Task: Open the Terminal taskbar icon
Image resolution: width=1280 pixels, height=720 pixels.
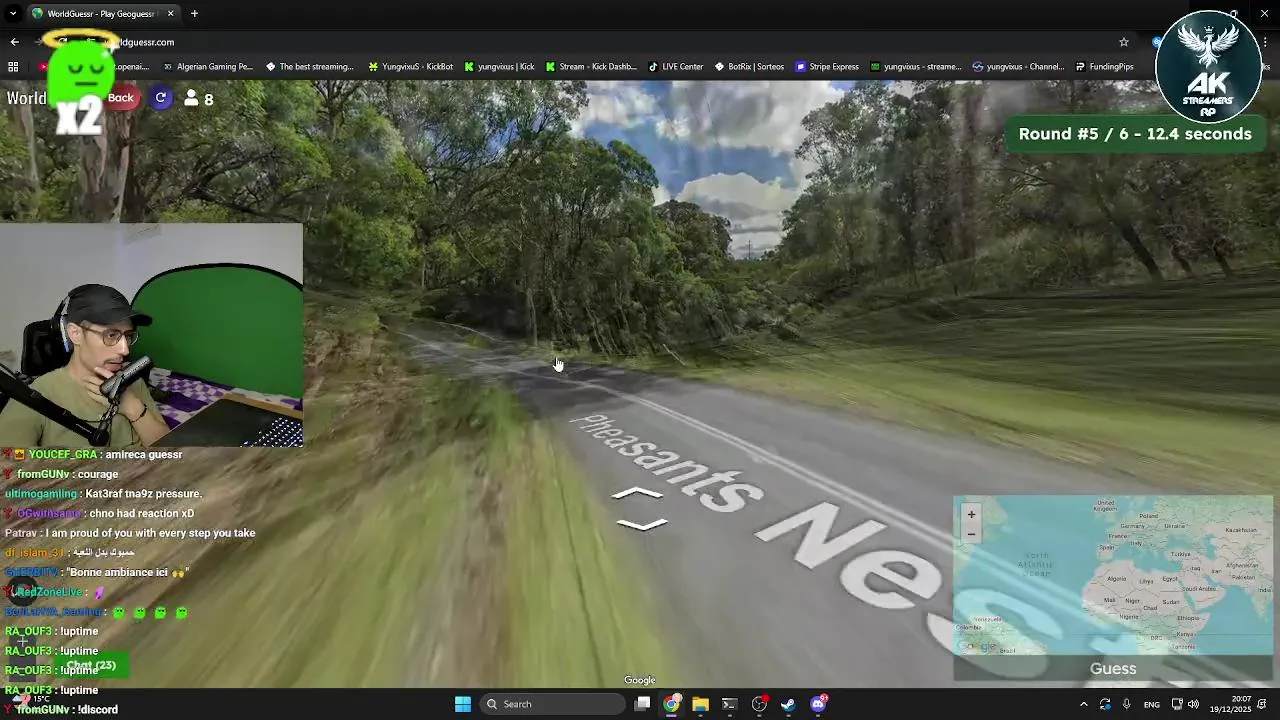Action: 729,704
